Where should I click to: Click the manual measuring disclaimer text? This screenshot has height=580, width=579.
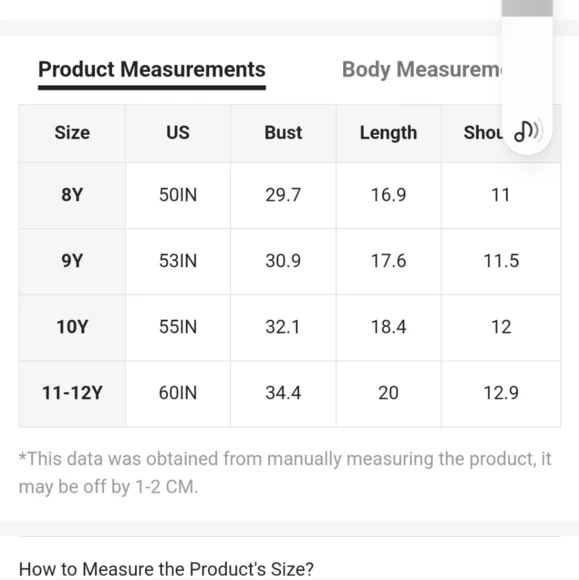(x=285, y=473)
